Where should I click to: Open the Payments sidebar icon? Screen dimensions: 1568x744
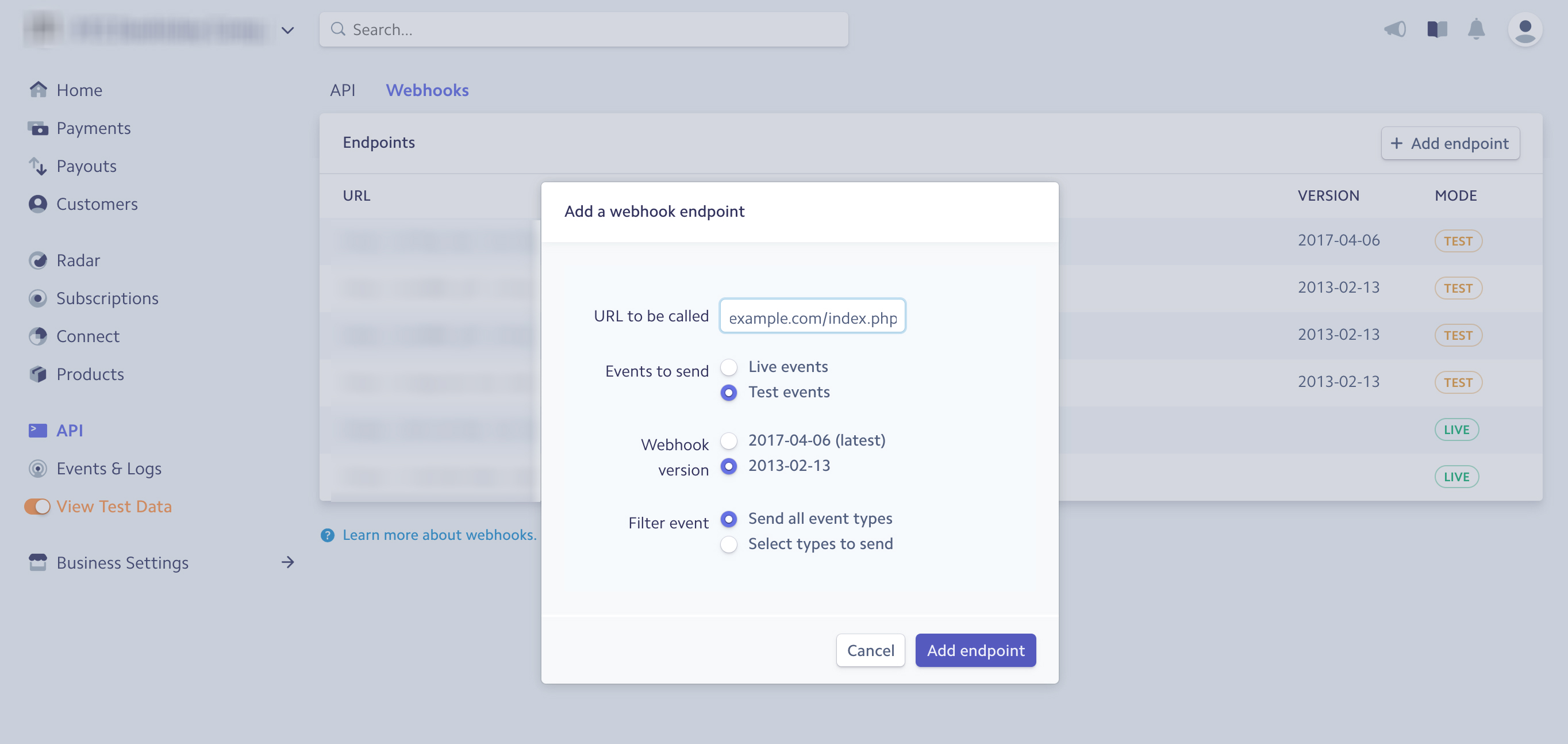click(x=38, y=128)
